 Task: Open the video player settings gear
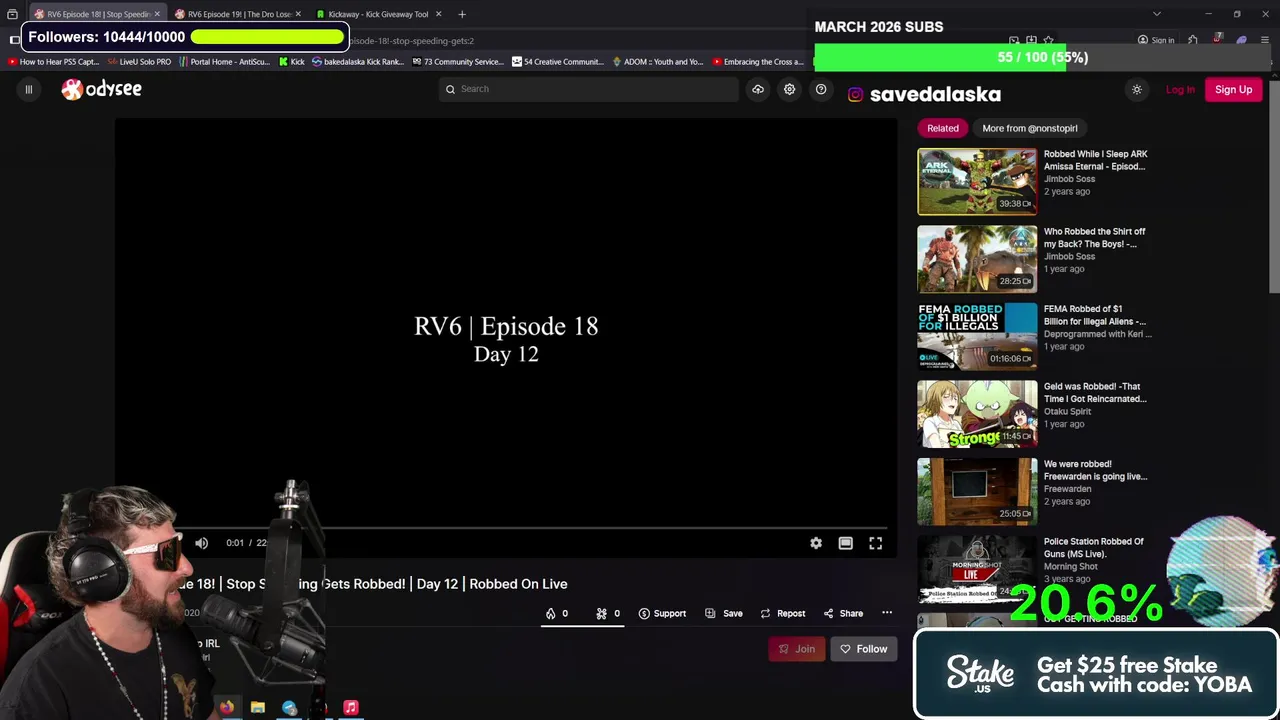[816, 543]
